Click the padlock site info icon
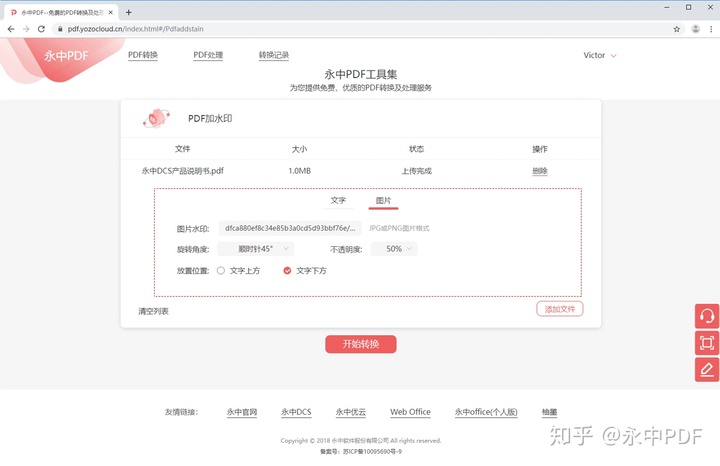The width and height of the screenshot is (720, 466). coord(60,29)
